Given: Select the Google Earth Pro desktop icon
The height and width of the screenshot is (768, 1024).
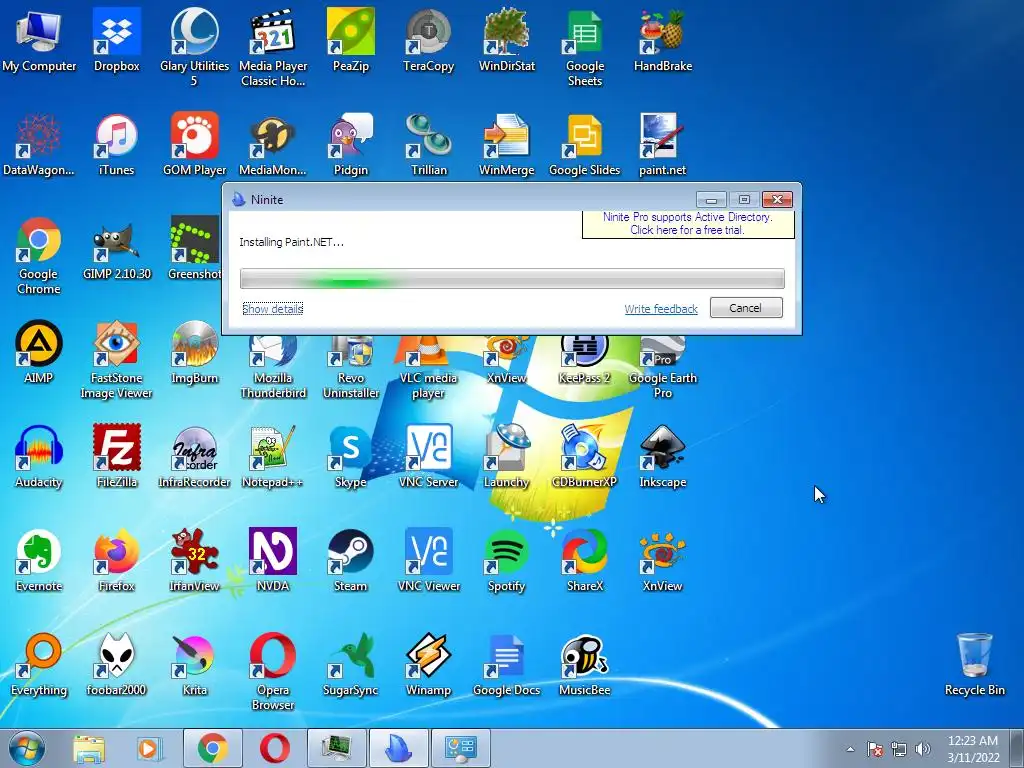Looking at the screenshot, I should [663, 366].
